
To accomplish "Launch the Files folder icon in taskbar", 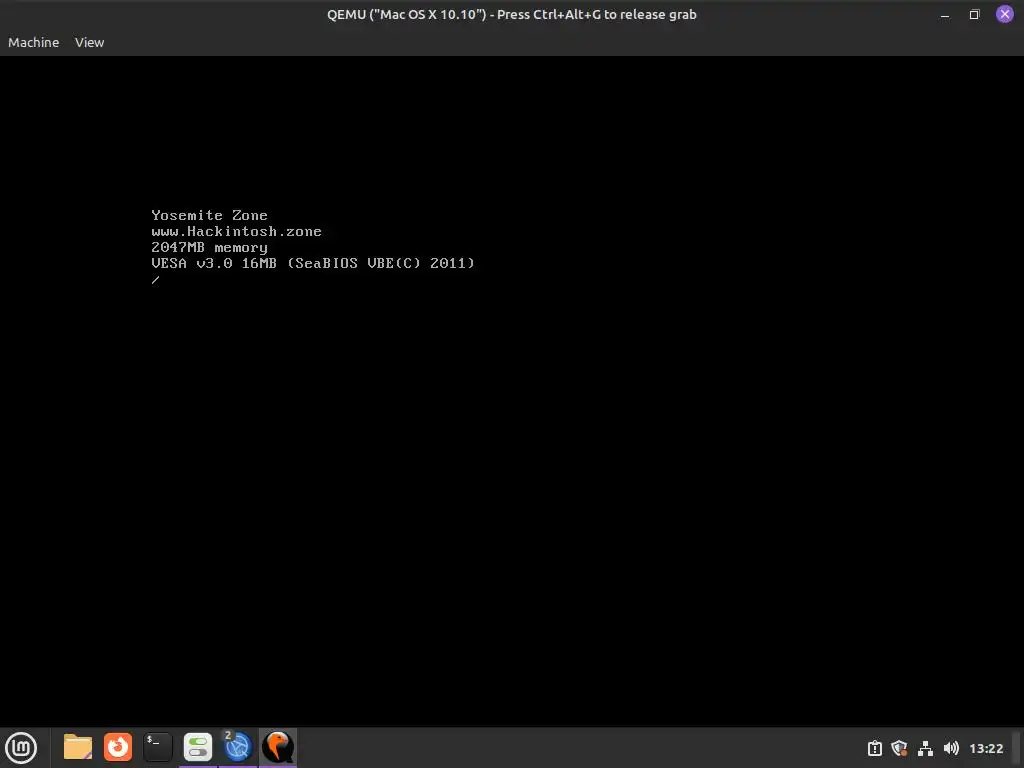I will pos(78,747).
